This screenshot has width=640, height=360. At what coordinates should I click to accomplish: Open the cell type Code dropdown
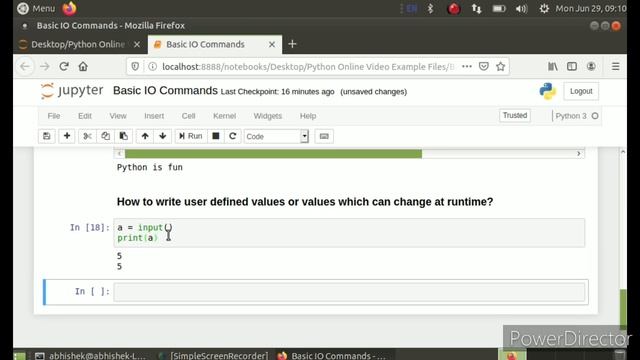[x=276, y=136]
